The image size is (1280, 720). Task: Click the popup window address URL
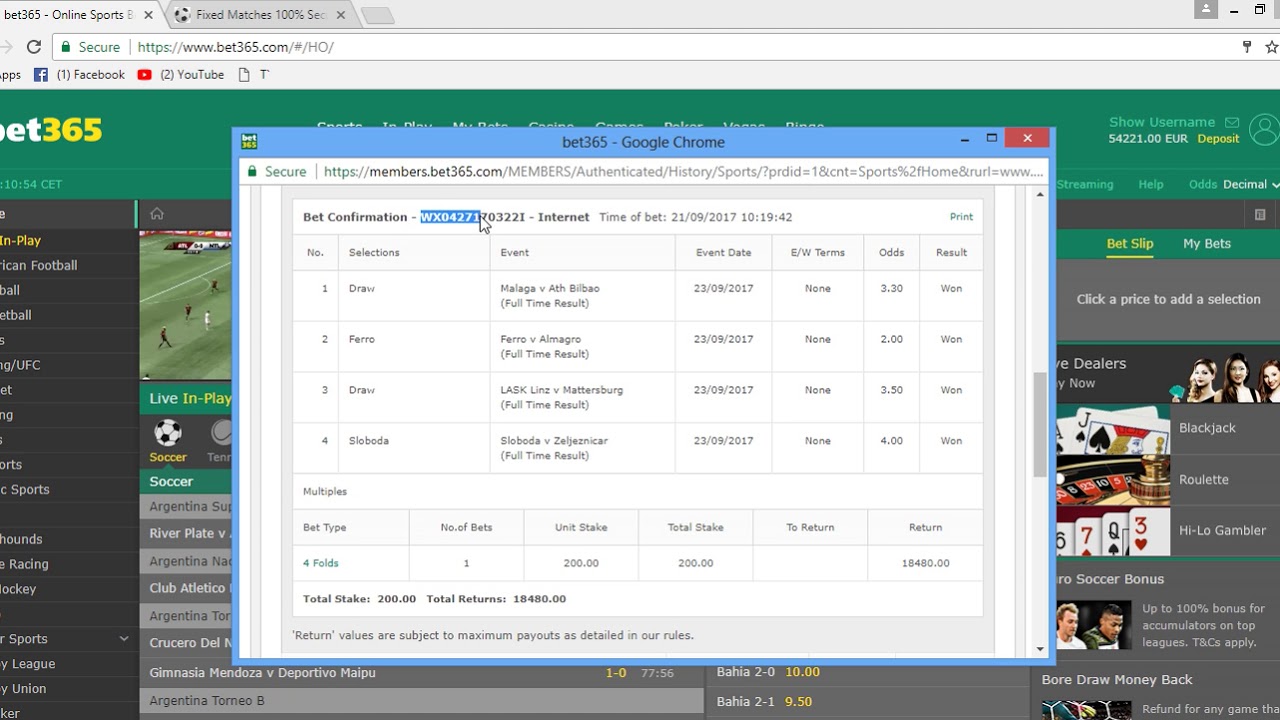(x=683, y=172)
